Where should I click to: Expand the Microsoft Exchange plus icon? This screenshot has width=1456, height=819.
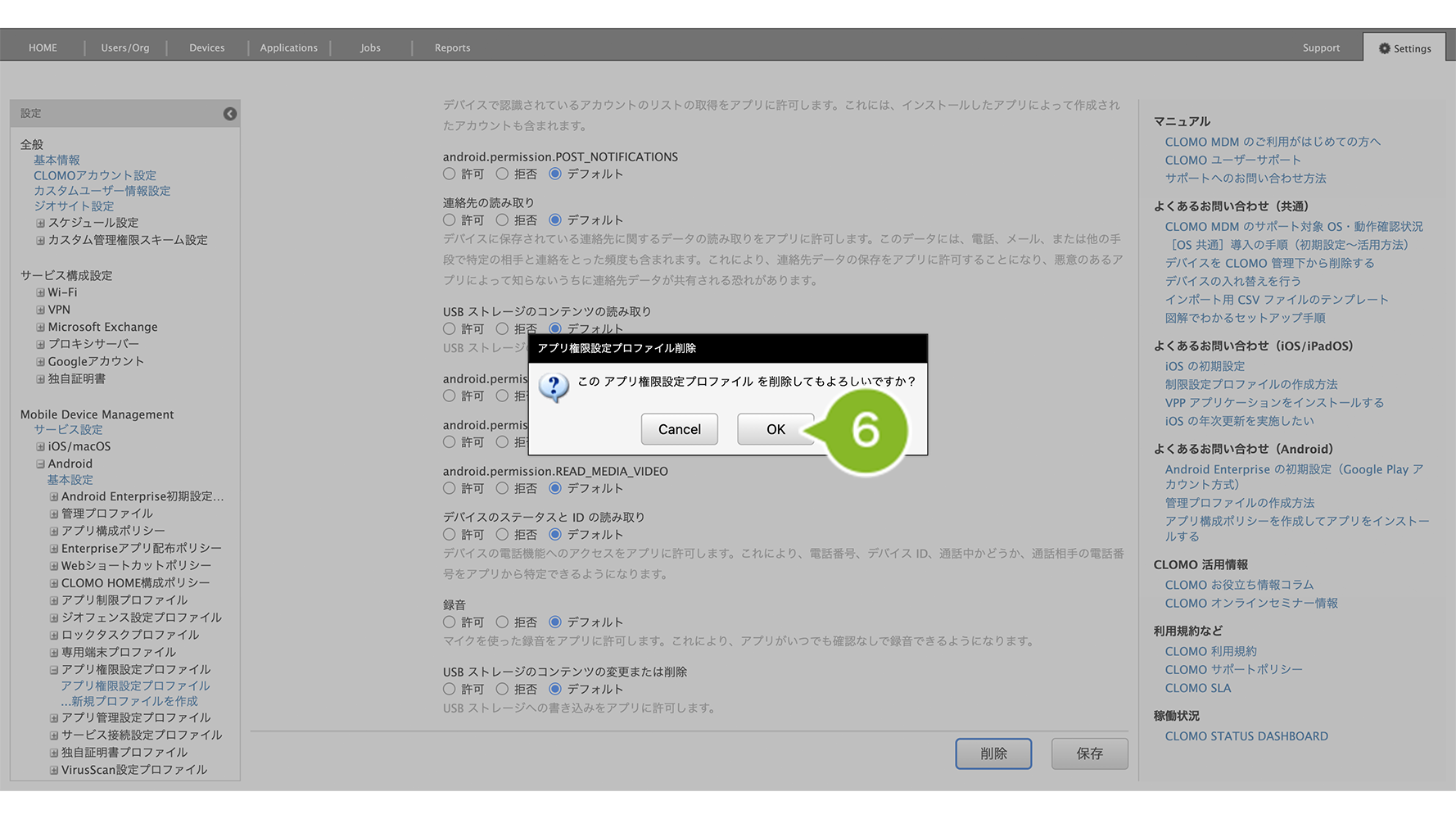point(40,327)
